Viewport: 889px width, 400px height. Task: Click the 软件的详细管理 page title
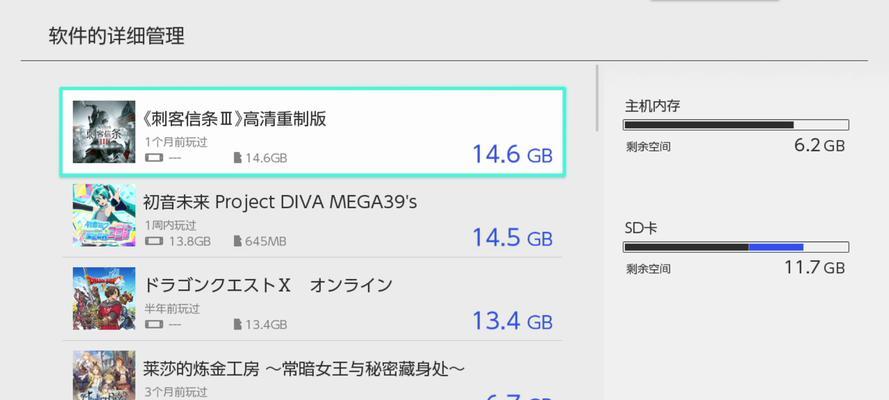(x=116, y=36)
